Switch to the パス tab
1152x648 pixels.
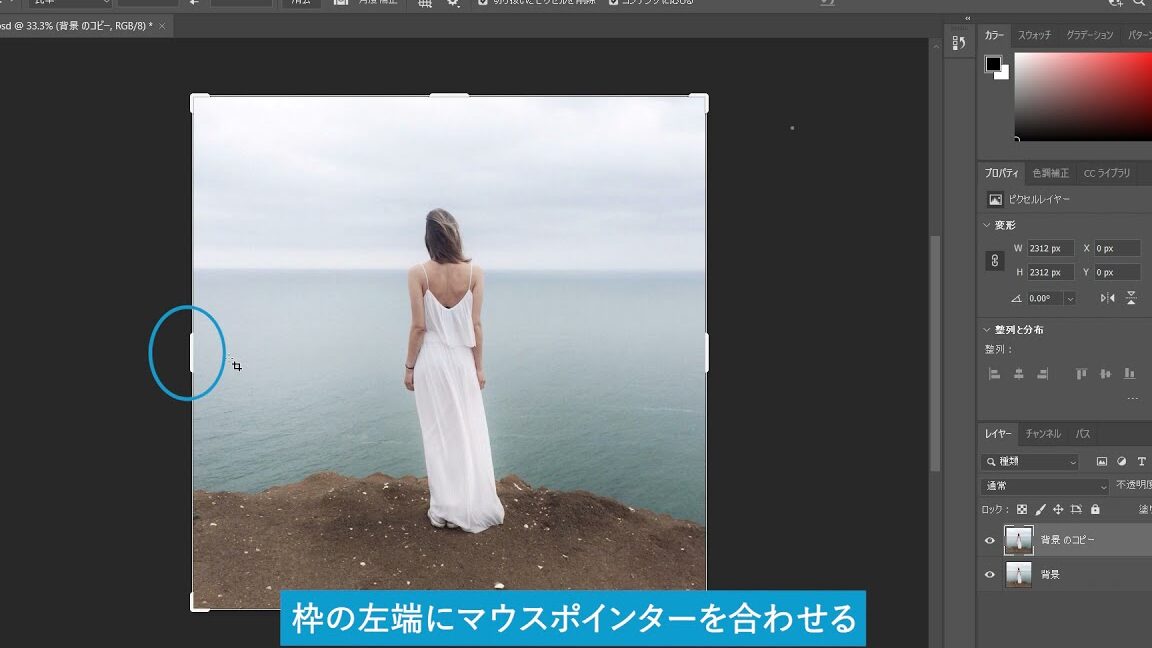pos(1083,433)
